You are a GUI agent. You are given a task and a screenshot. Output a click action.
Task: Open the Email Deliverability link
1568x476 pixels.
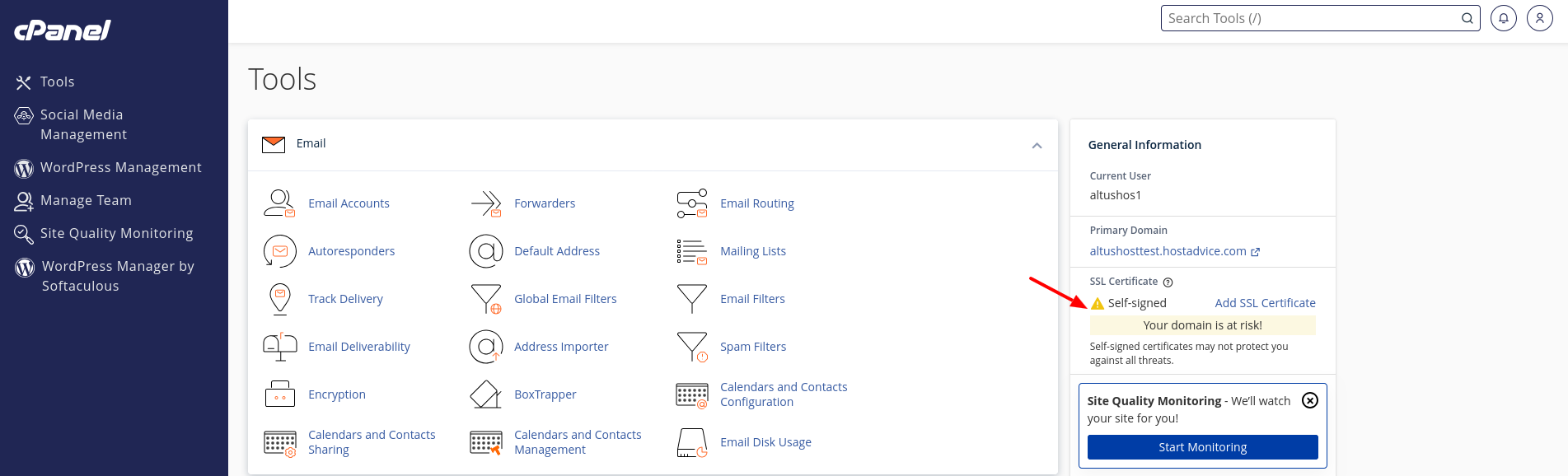pyautogui.click(x=359, y=347)
